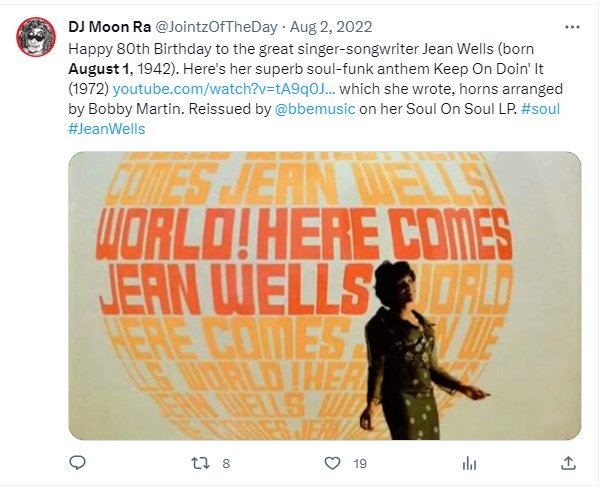Click the retweet count 8
Image resolution: width=602 pixels, height=489 pixels.
(x=226, y=463)
